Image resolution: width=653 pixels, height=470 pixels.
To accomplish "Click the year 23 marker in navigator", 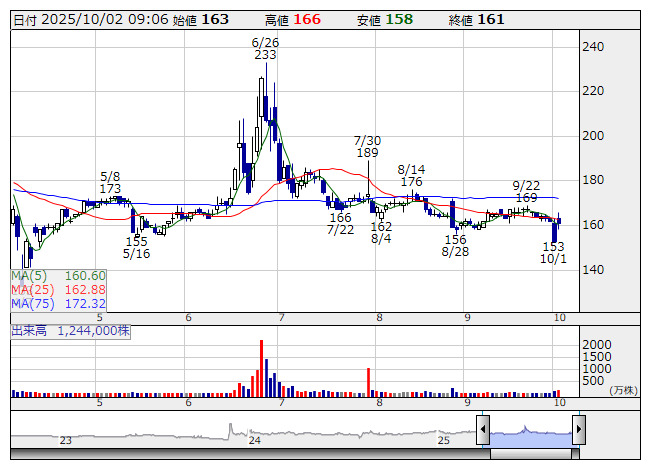I will (x=66, y=440).
